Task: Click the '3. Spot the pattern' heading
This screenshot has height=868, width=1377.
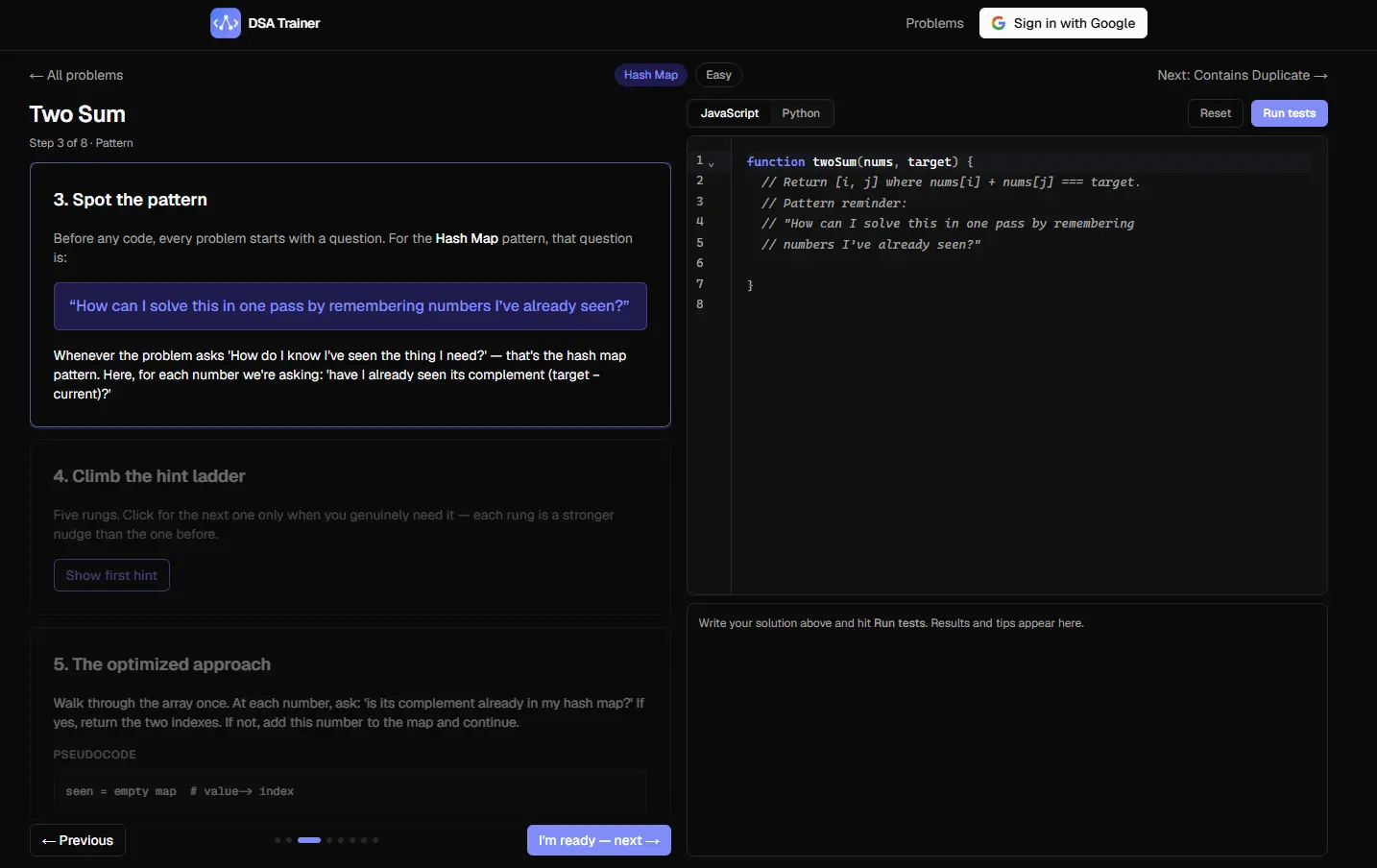Action: (131, 200)
